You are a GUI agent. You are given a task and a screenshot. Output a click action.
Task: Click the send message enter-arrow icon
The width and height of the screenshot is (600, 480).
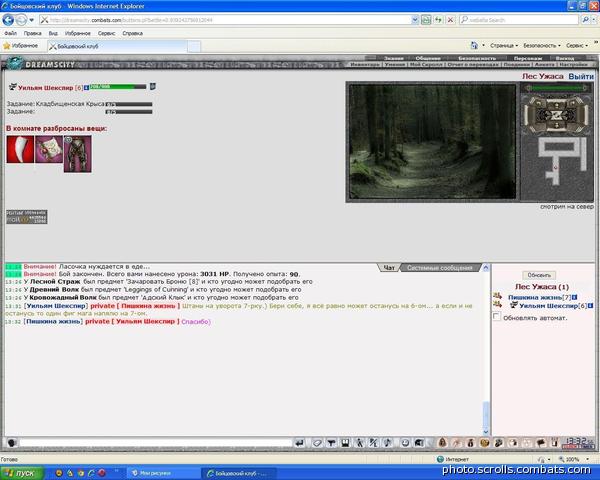[x=299, y=443]
